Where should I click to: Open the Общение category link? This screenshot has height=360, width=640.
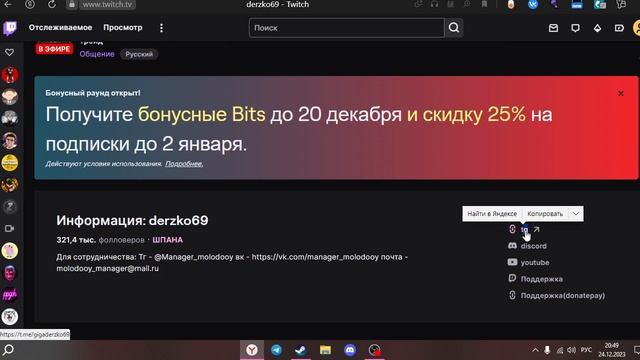tap(97, 54)
